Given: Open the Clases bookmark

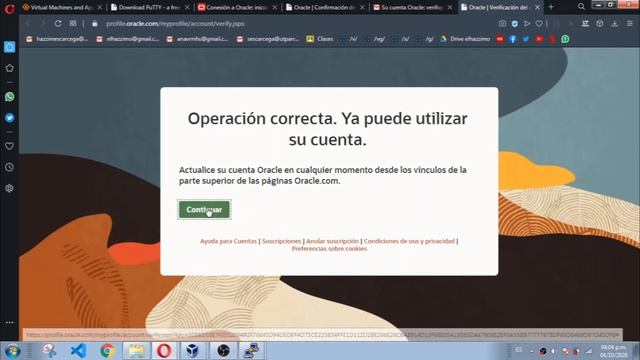Looking at the screenshot, I should 320,39.
